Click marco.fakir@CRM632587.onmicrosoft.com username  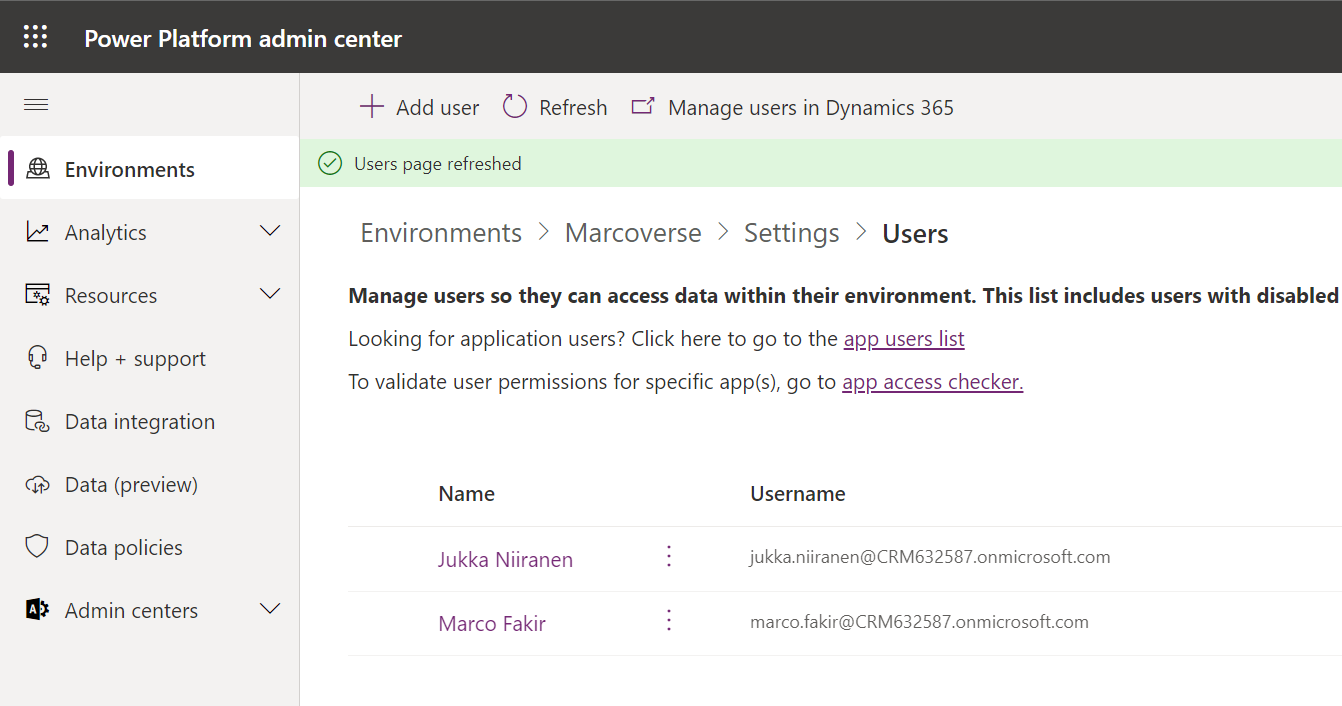[919, 622]
